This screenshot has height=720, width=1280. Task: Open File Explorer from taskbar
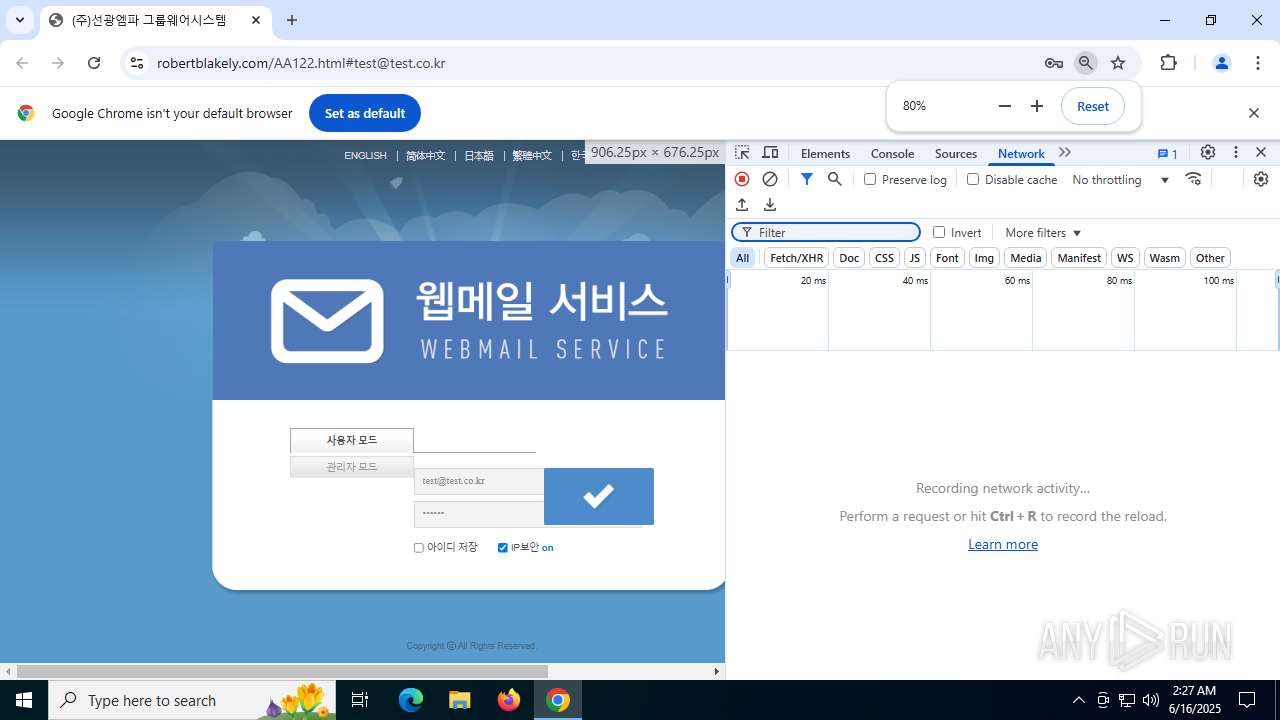(459, 700)
